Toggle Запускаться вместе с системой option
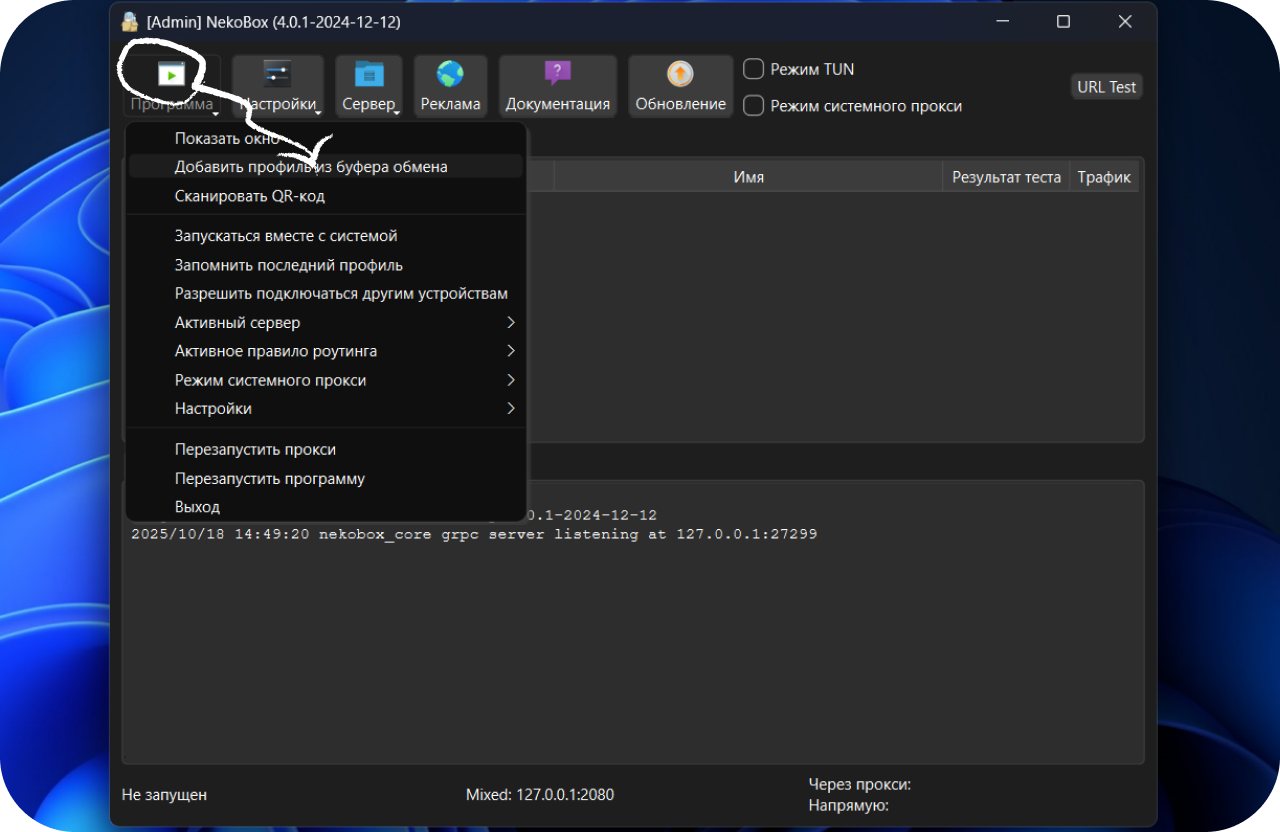 tap(286, 236)
